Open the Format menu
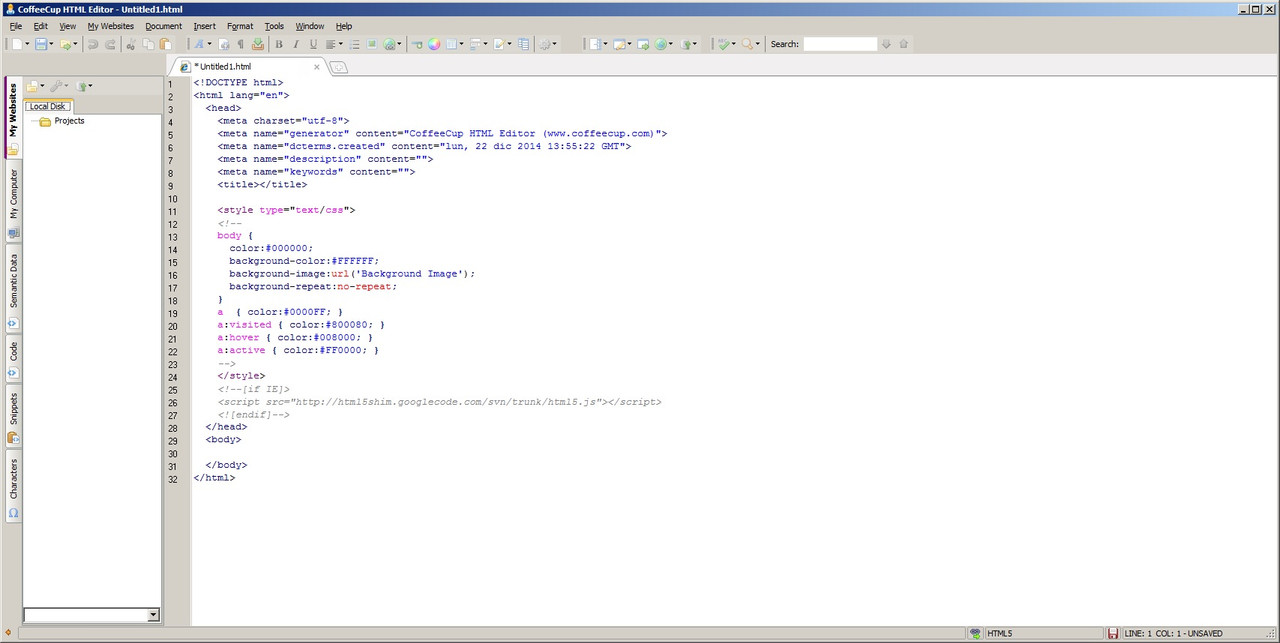Image resolution: width=1280 pixels, height=643 pixels. click(240, 26)
